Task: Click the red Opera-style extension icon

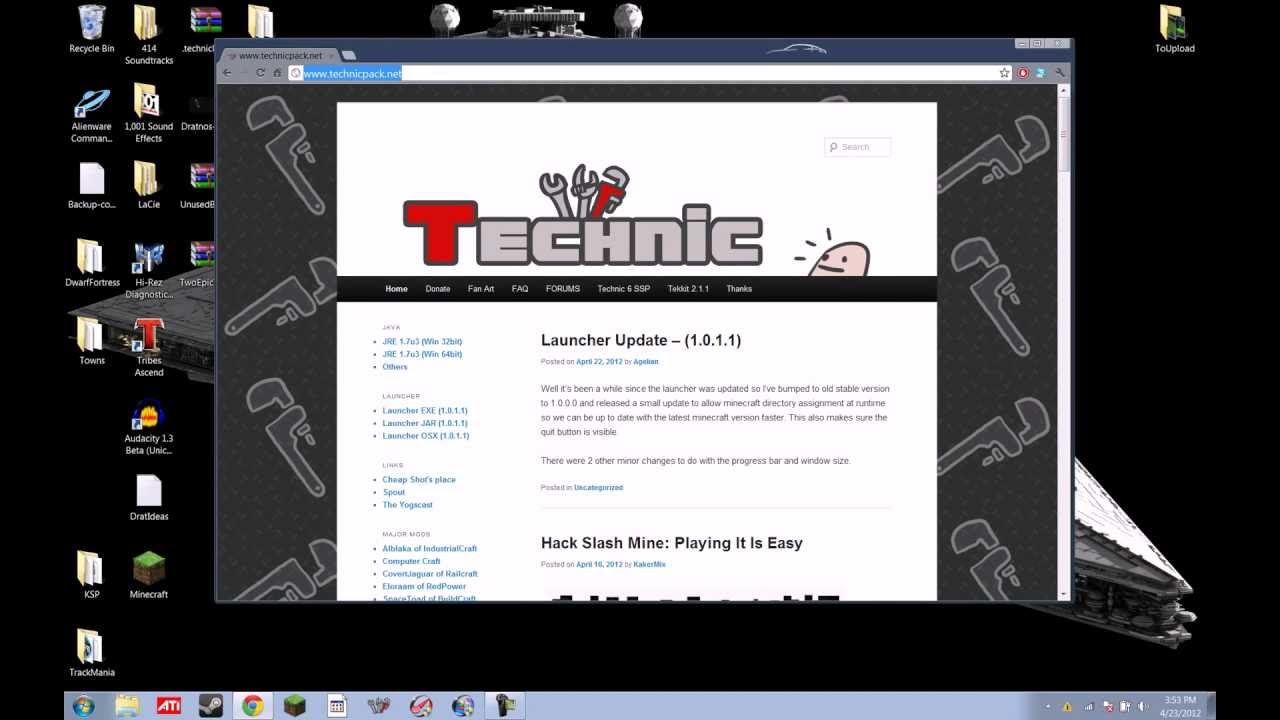Action: tap(1023, 73)
